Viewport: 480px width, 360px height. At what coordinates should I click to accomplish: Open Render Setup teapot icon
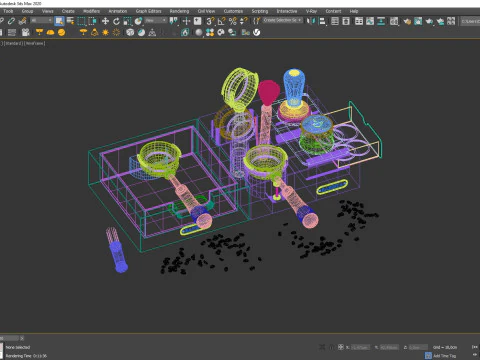[x=407, y=21]
